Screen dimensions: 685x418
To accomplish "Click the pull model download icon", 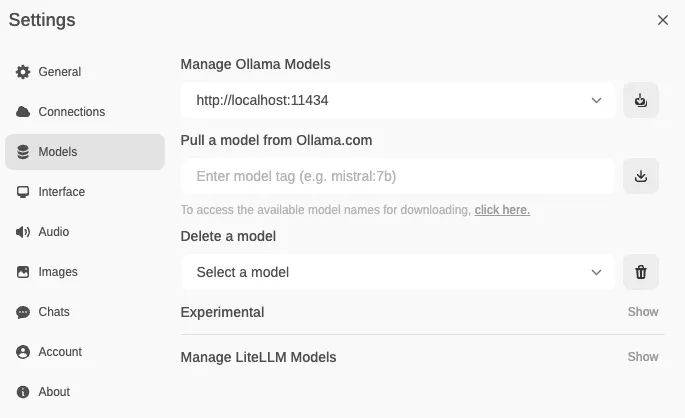I will tap(641, 176).
